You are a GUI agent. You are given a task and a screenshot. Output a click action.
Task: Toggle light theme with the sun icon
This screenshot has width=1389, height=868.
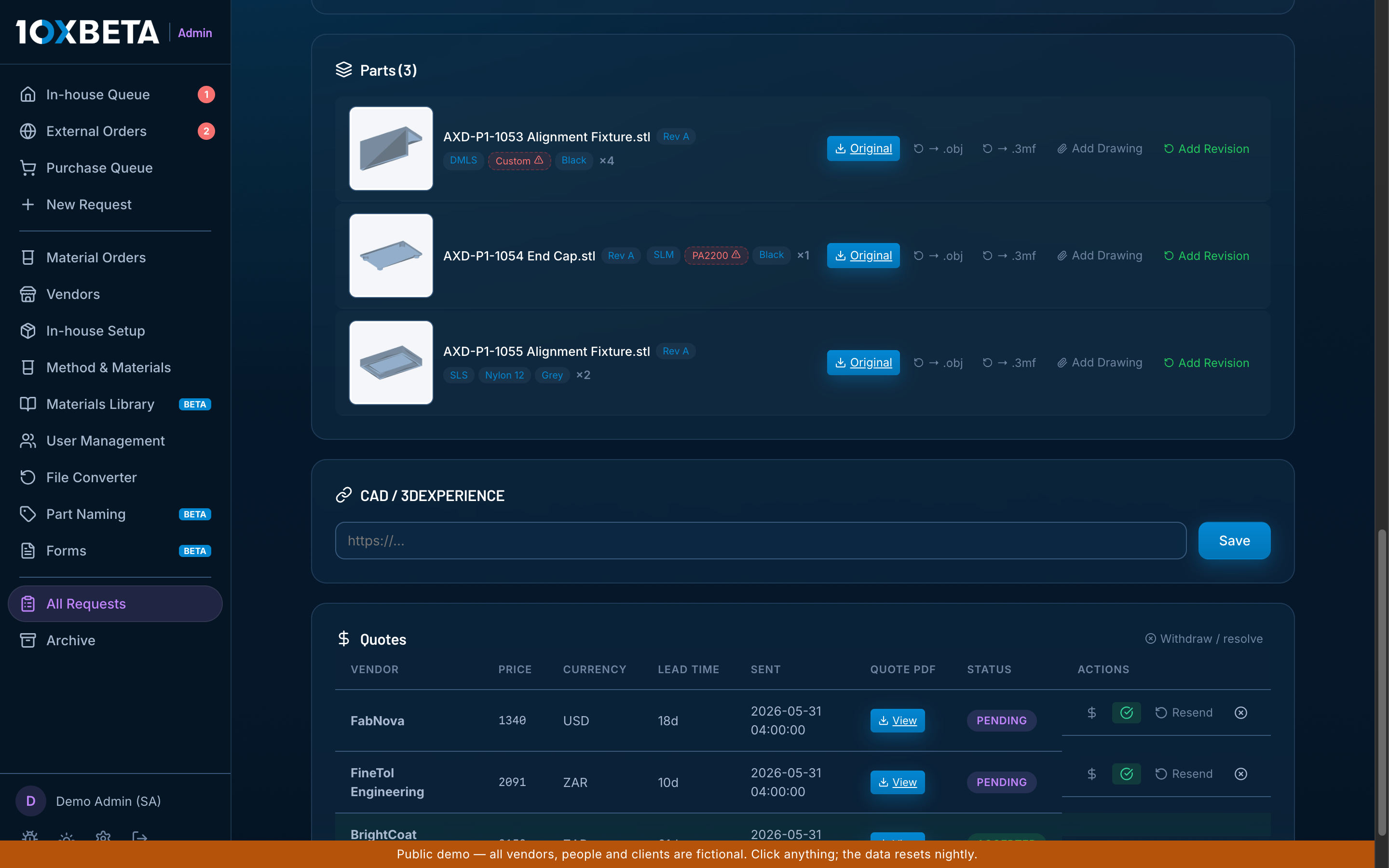click(67, 837)
